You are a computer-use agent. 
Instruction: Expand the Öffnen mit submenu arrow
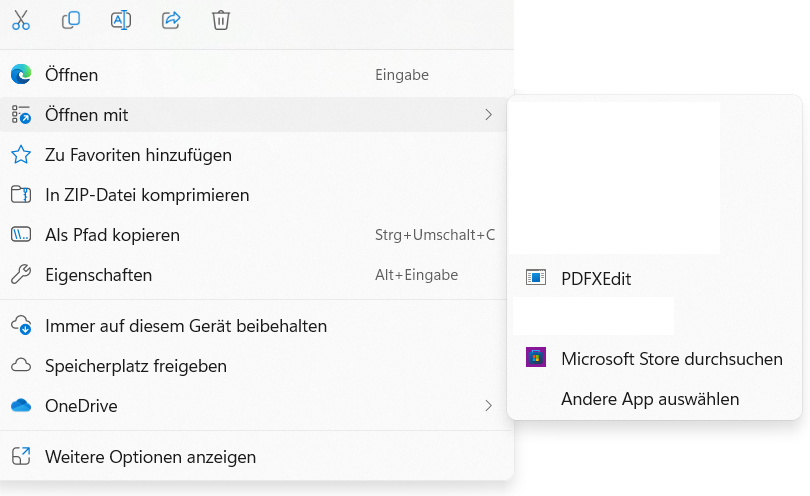pyautogui.click(x=488, y=115)
